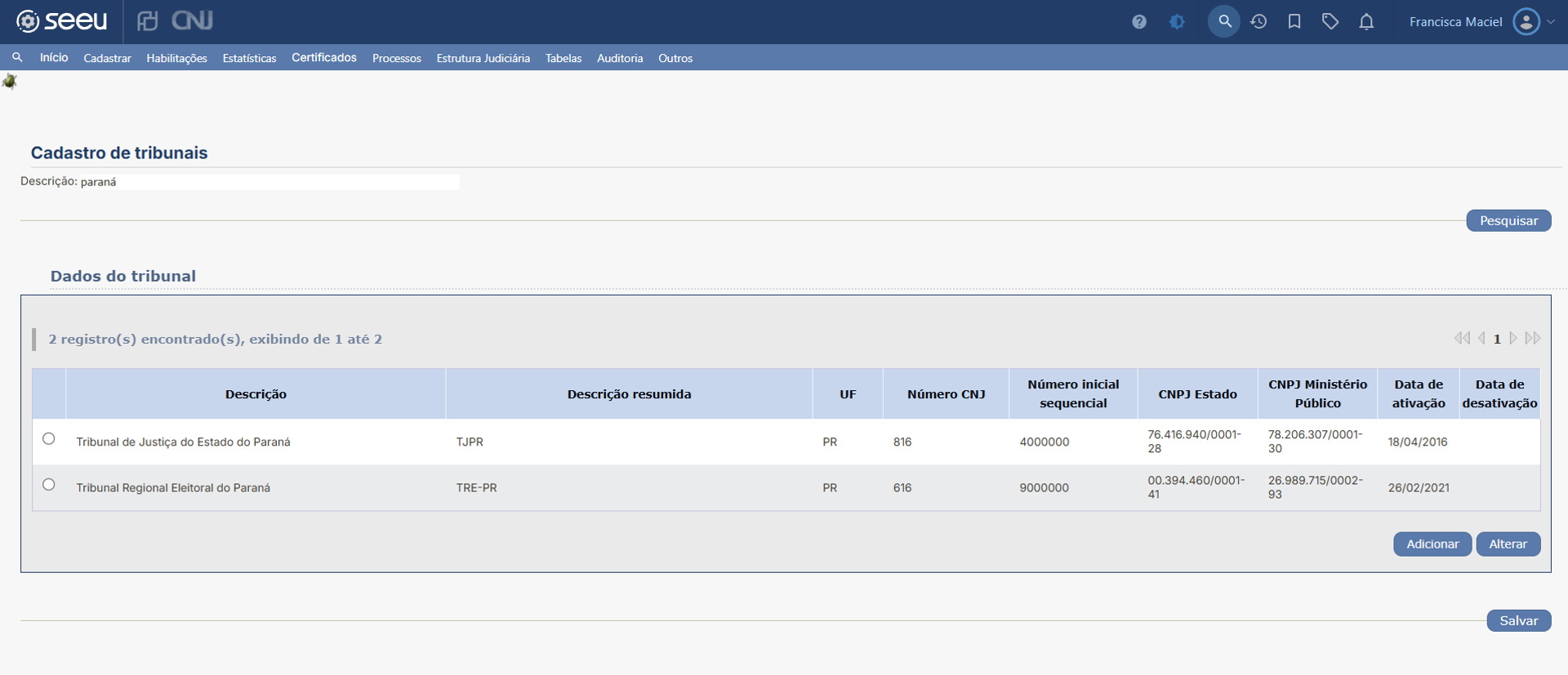
Task: Click the Data de desativação header
Action: 1499,393
